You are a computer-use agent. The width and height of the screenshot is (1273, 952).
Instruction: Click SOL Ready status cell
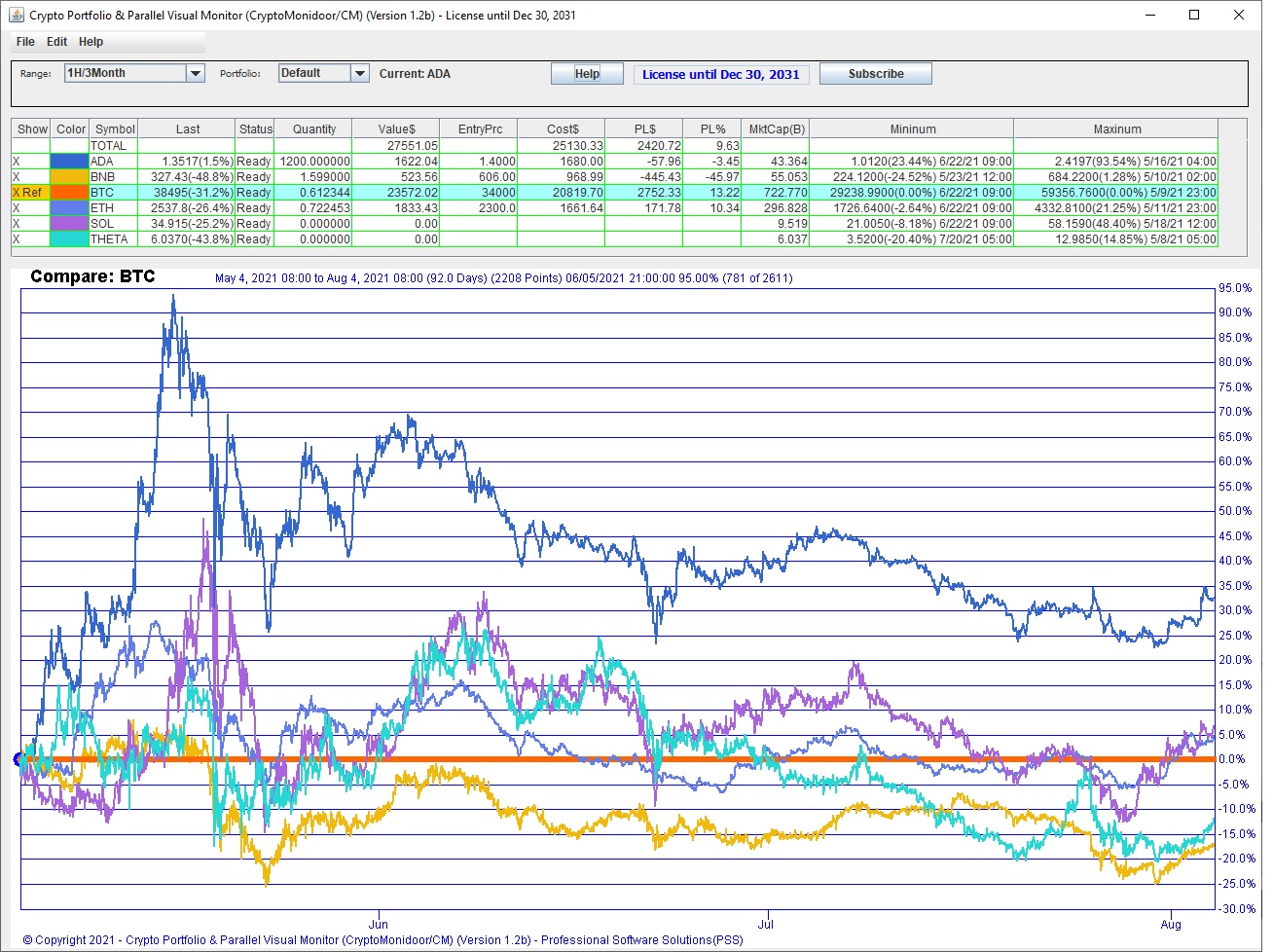tap(255, 224)
